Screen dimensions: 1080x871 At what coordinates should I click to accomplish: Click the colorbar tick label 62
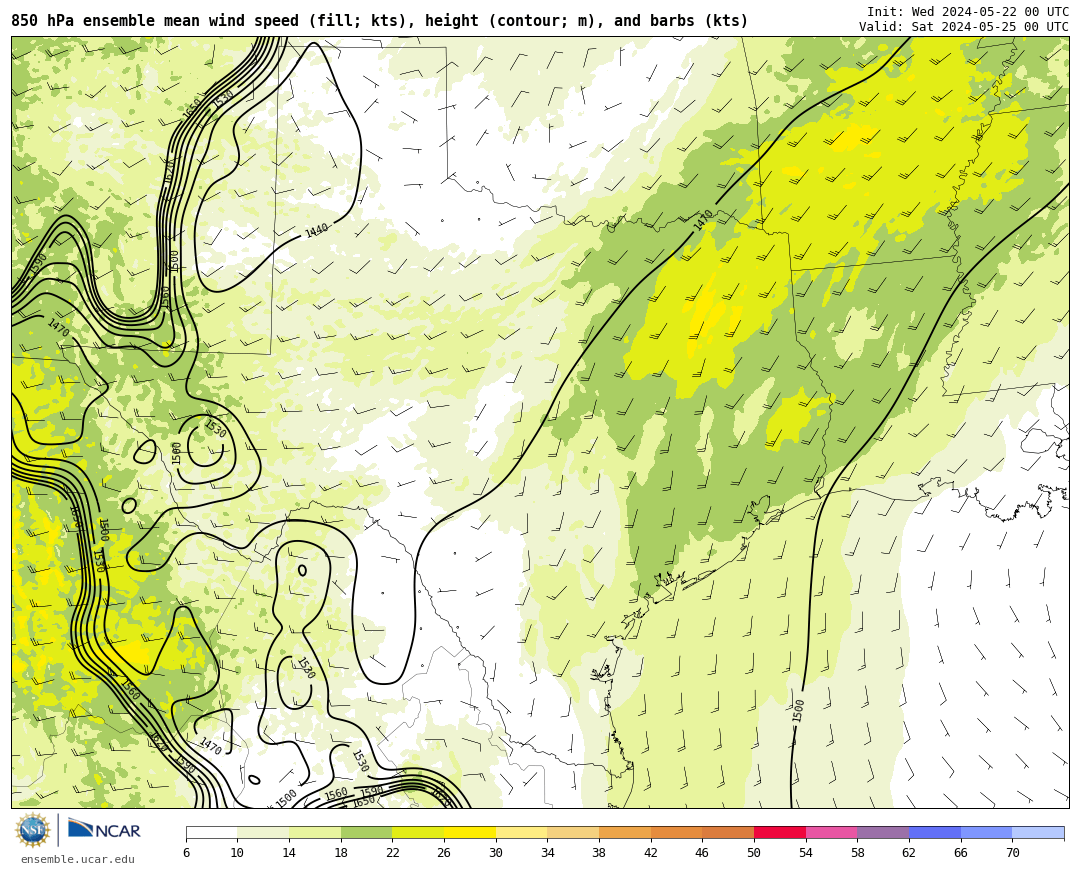[909, 853]
